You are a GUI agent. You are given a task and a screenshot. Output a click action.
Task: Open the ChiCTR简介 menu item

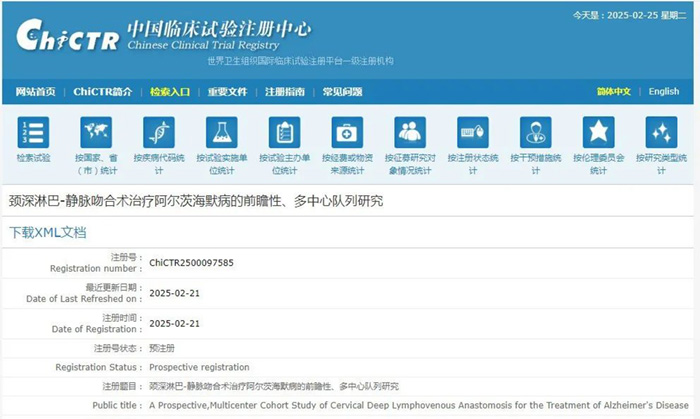pos(102,92)
